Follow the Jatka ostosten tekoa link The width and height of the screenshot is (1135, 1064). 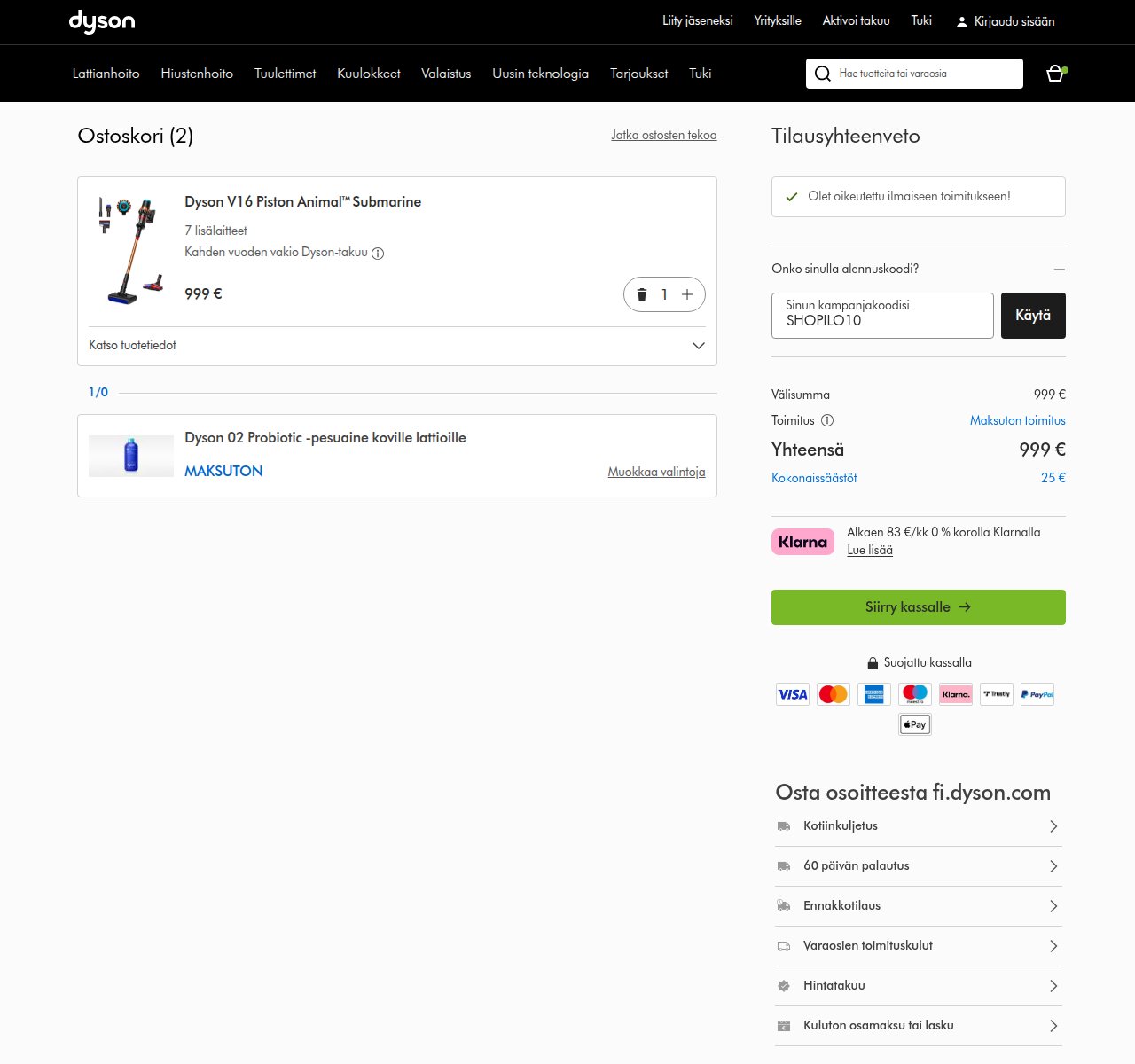(x=664, y=136)
